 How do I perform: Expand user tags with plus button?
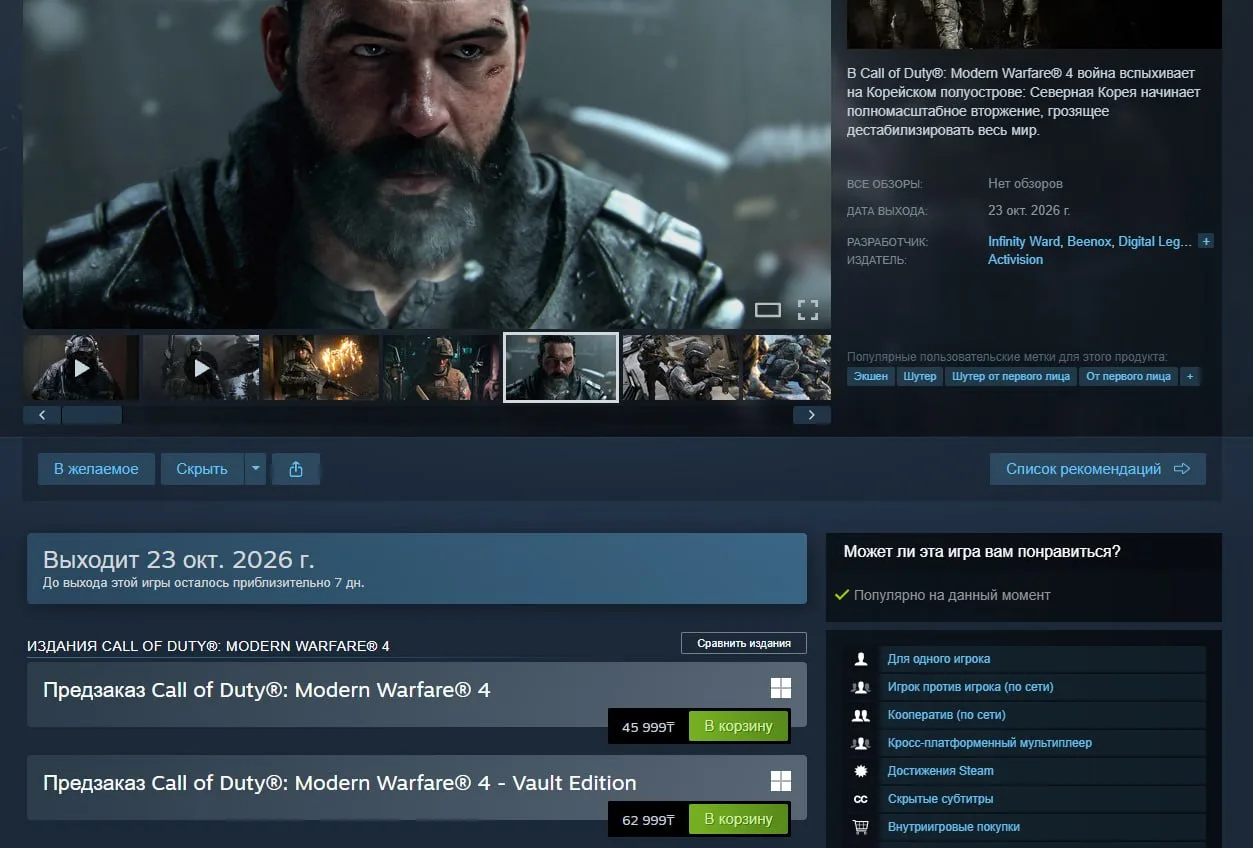tap(1189, 376)
